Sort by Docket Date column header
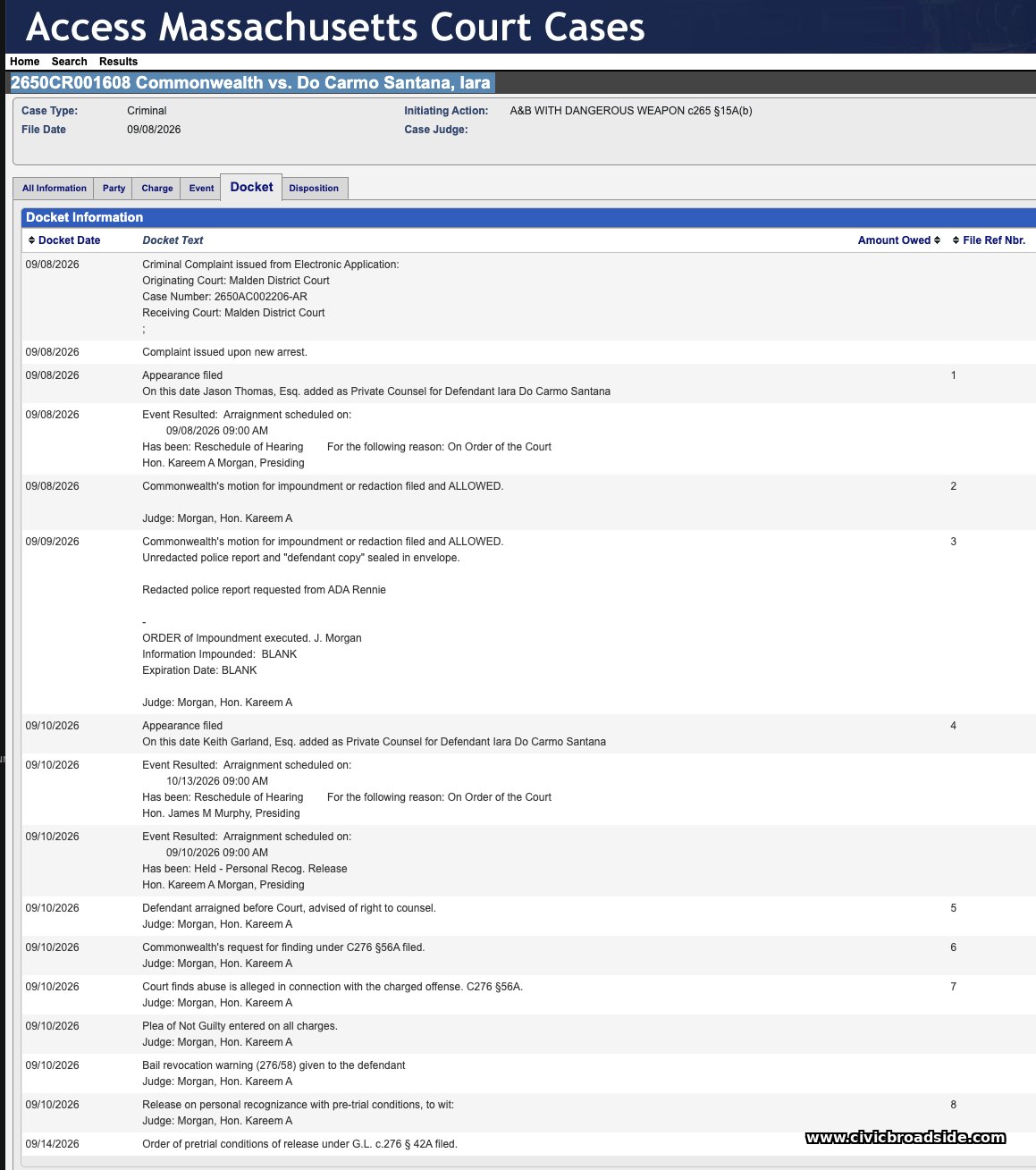The width and height of the screenshot is (1036, 1170). coord(69,240)
